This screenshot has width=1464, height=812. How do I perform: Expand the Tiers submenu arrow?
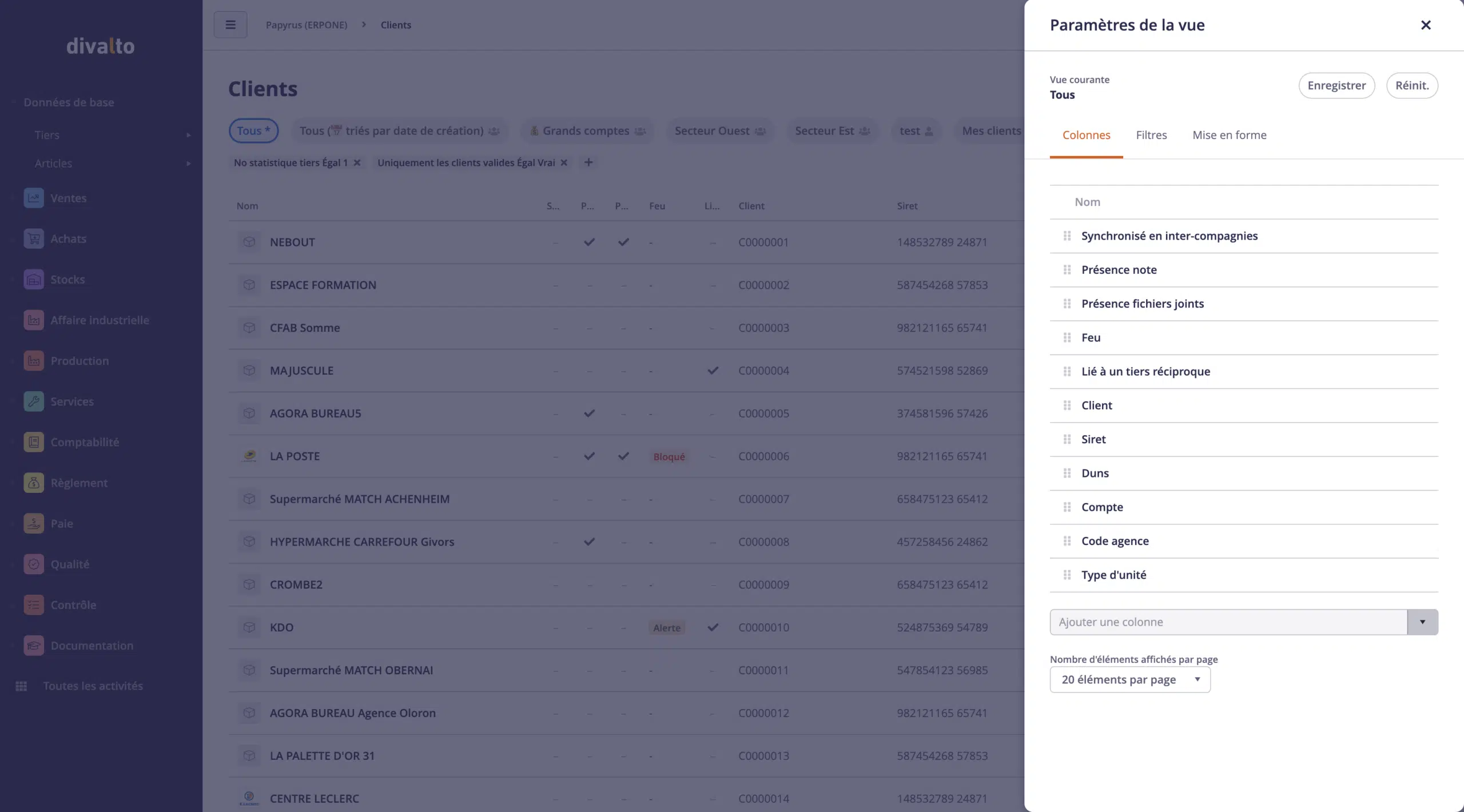point(188,135)
